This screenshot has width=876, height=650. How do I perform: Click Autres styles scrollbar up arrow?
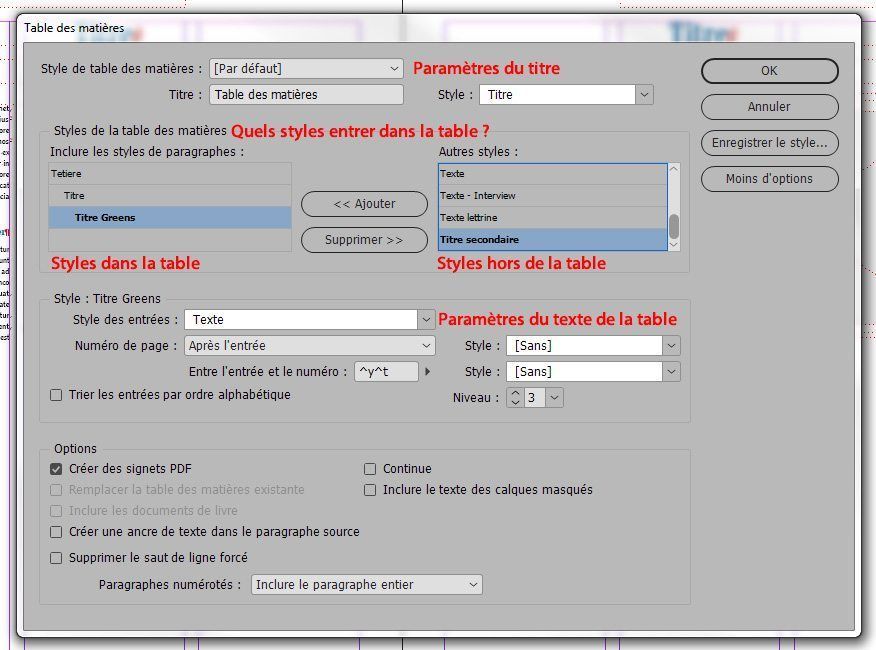pyautogui.click(x=674, y=169)
